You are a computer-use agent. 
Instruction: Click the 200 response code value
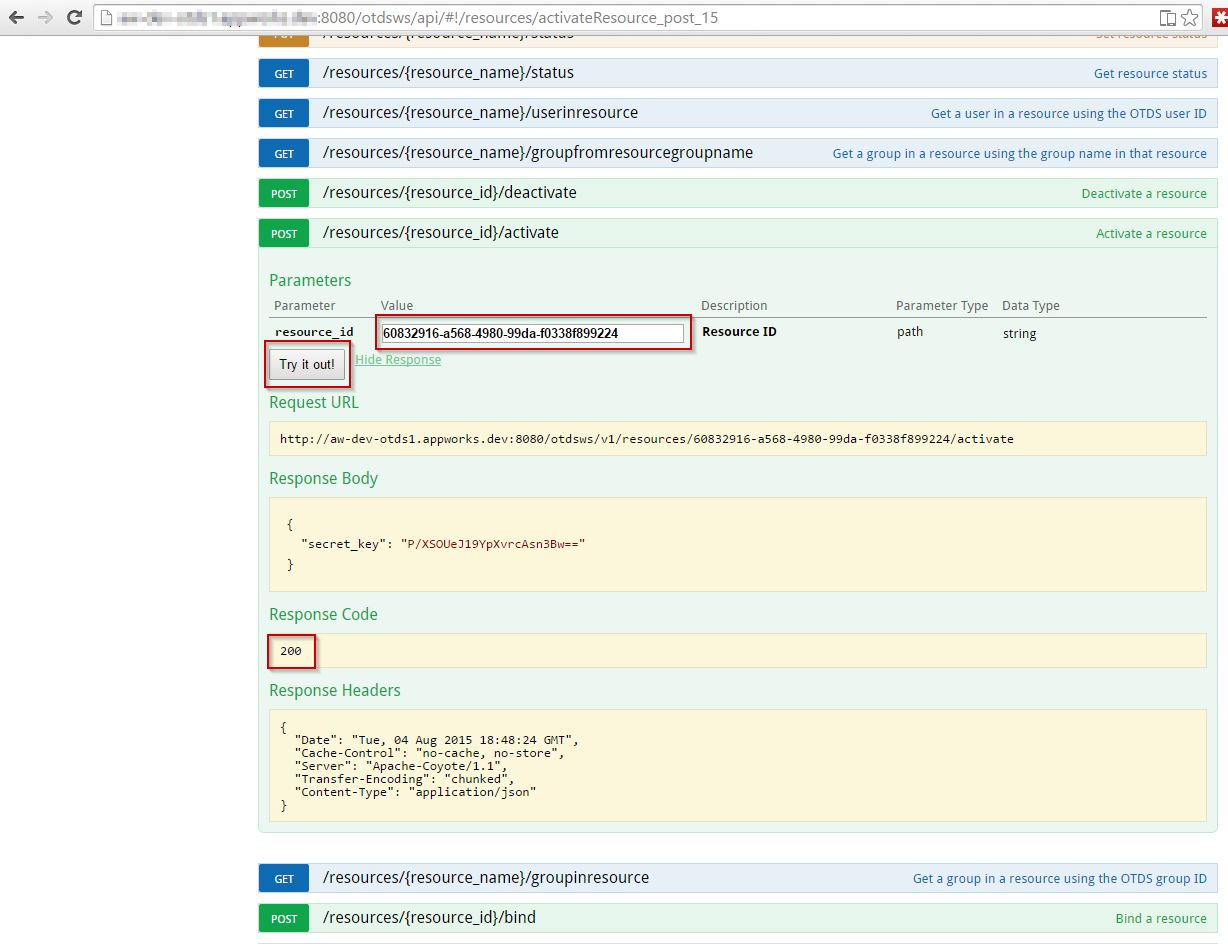coord(291,651)
